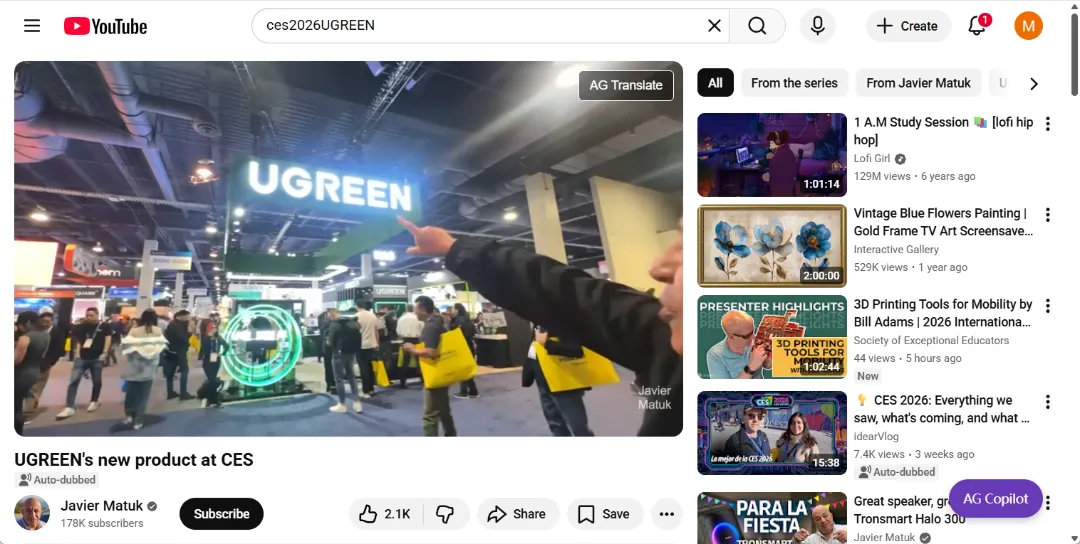Click video title UGREEN's new product at CES

coord(134,459)
